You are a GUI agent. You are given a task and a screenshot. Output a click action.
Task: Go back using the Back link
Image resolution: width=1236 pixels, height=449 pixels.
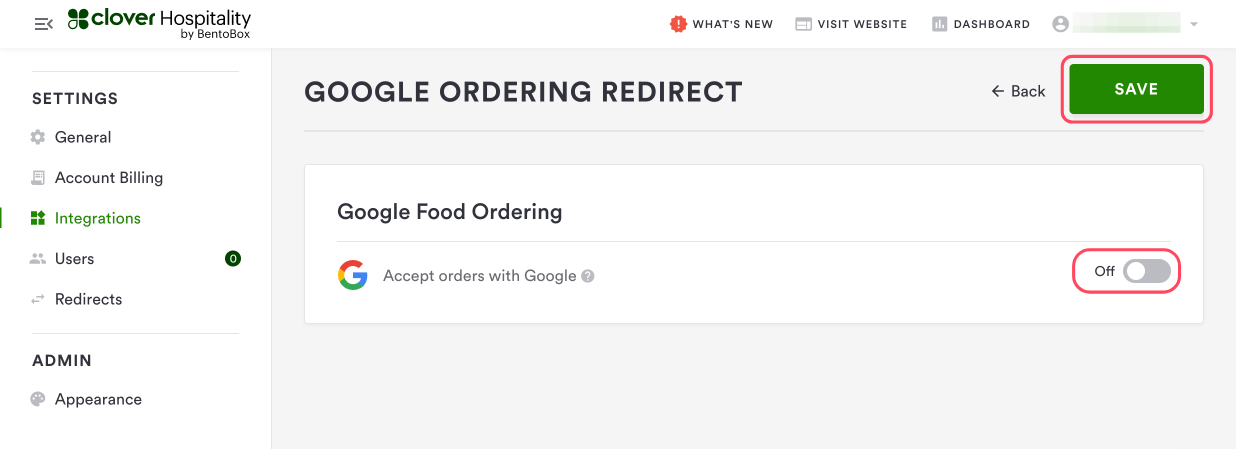click(x=1018, y=91)
